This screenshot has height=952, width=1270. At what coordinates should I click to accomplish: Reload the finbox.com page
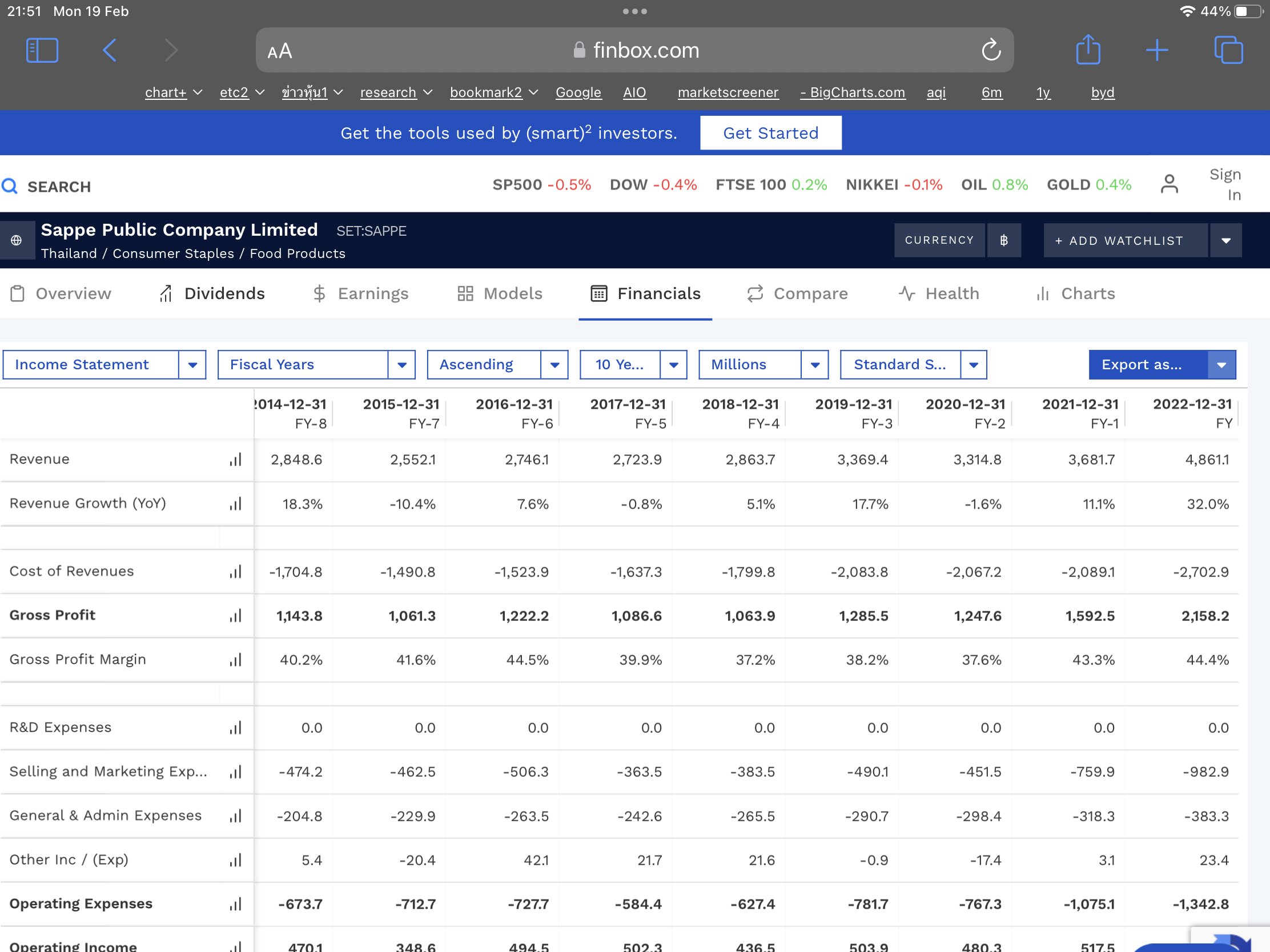point(991,50)
